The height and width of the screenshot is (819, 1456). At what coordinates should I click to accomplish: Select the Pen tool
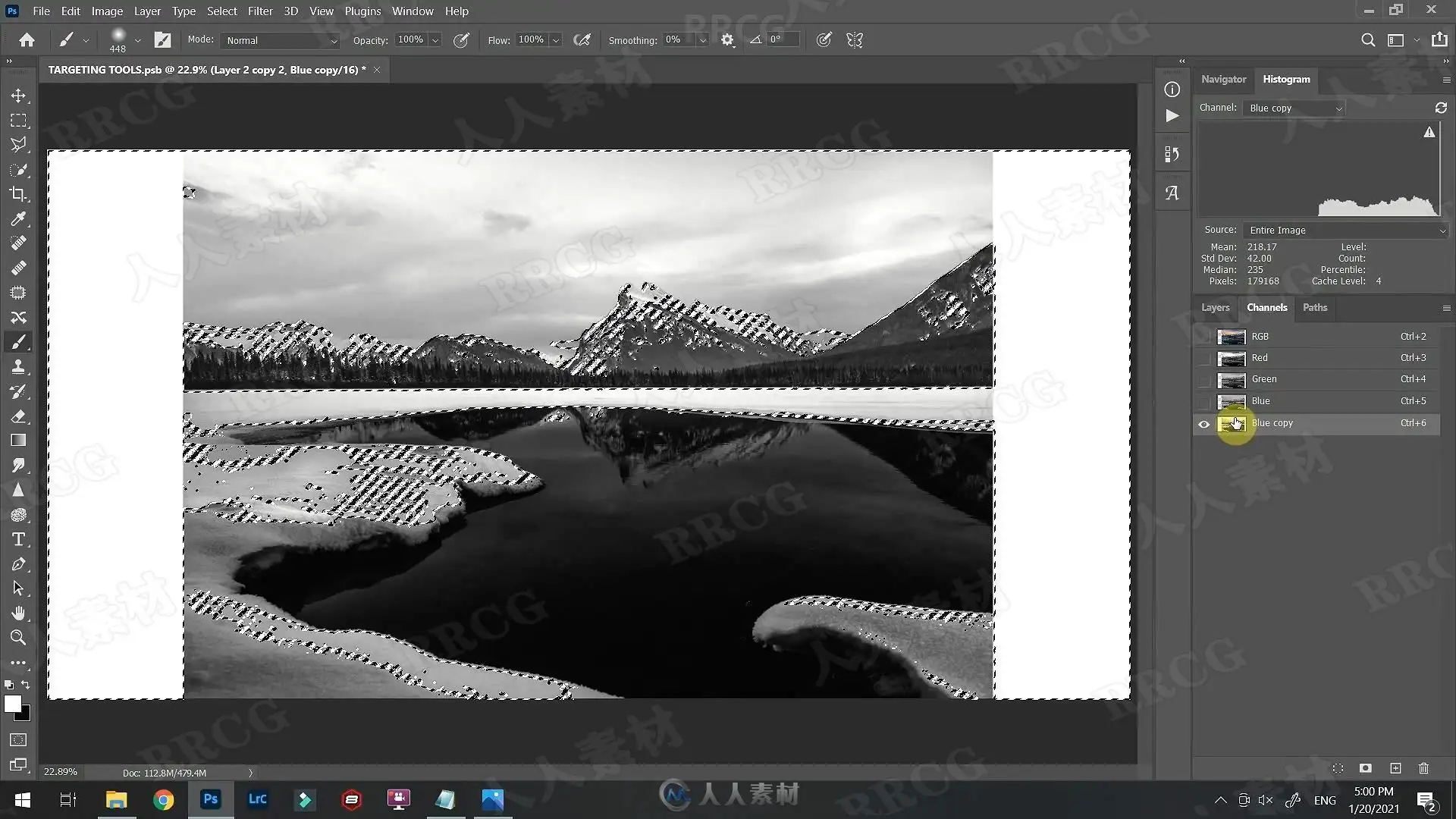click(18, 564)
